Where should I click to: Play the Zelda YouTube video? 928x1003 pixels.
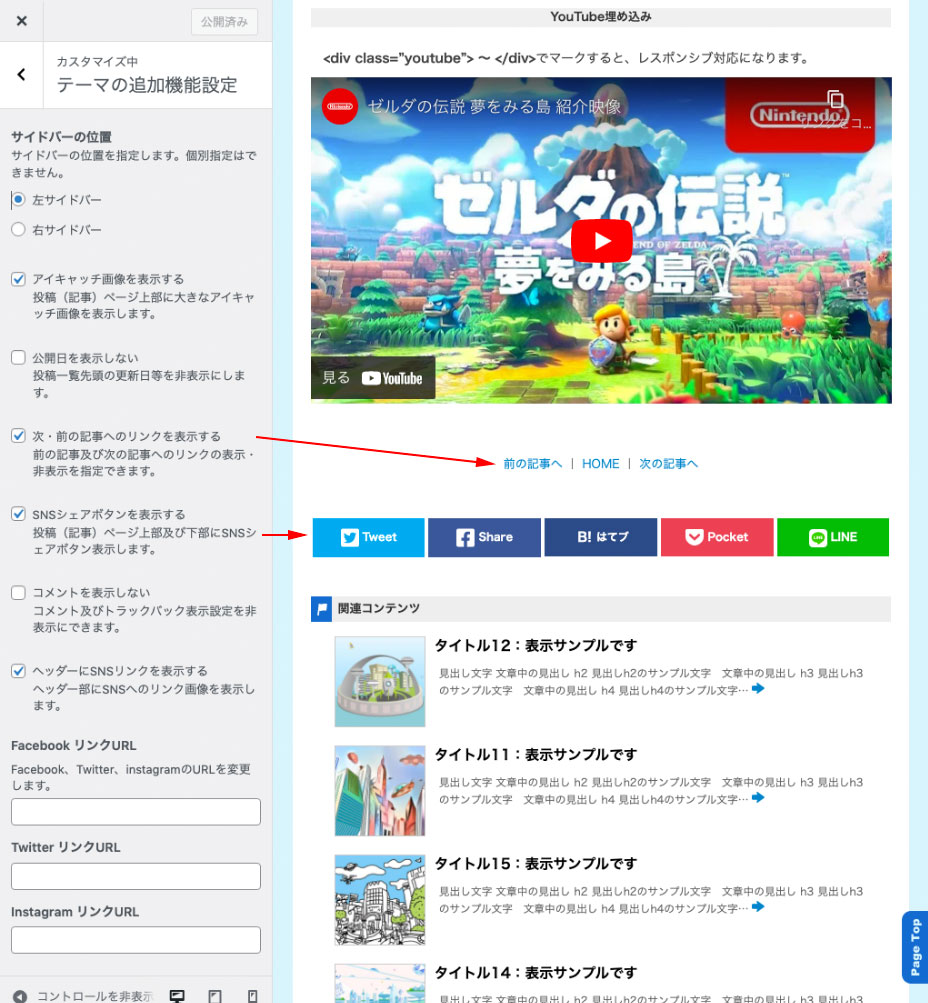[x=601, y=241]
